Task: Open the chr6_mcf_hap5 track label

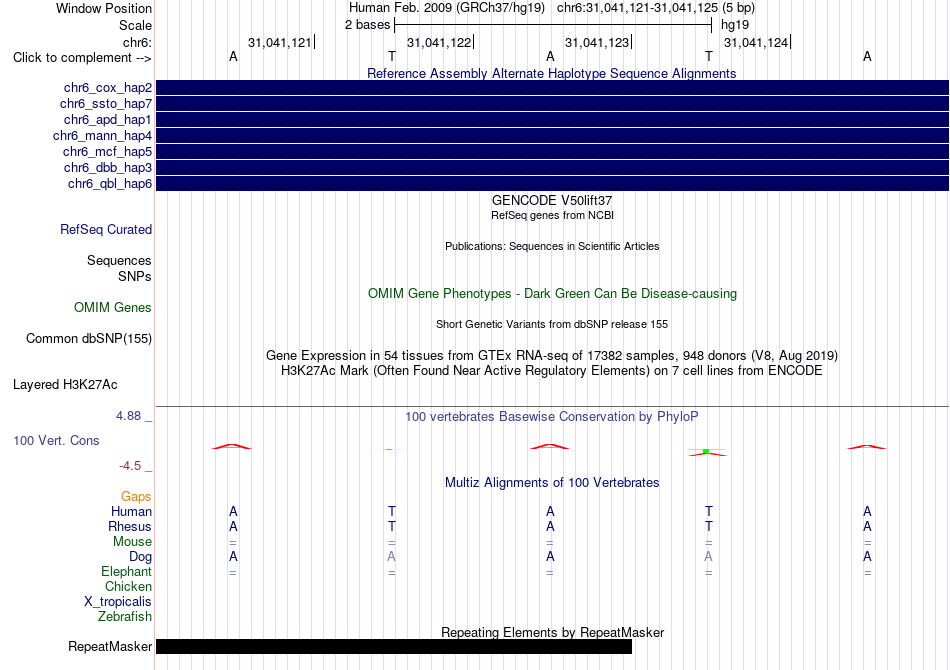Action: coord(107,151)
